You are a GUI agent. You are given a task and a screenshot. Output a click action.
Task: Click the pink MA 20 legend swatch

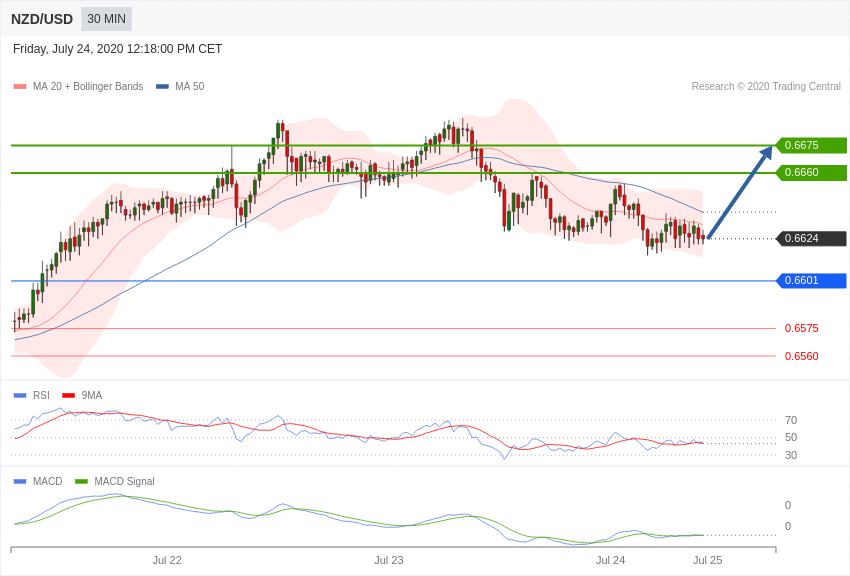(x=20, y=87)
